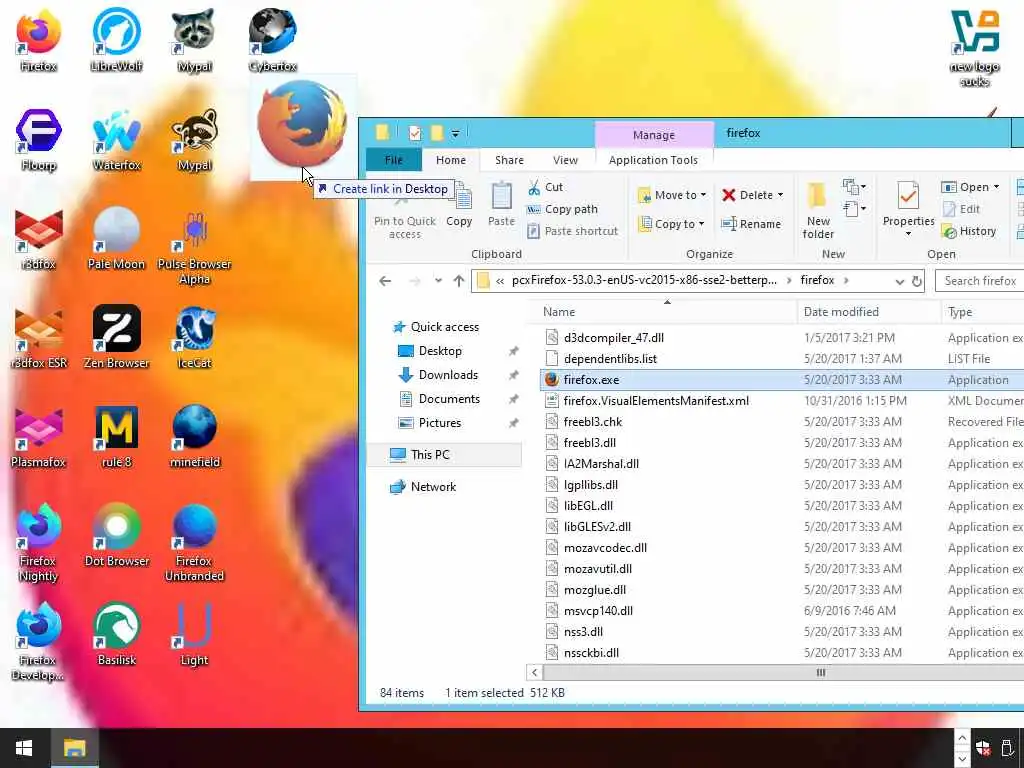Sort by Date modified column

point(869,312)
